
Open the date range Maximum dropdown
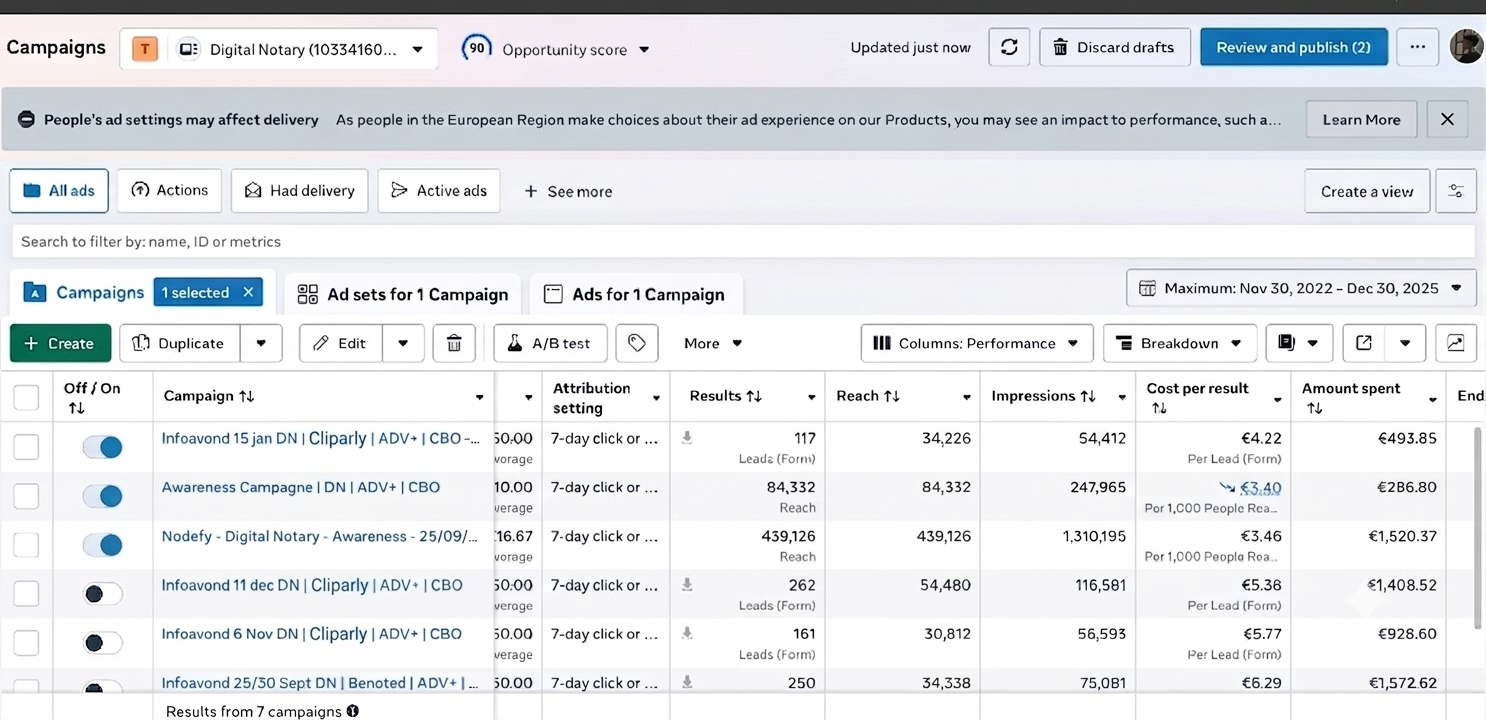pyautogui.click(x=1301, y=288)
